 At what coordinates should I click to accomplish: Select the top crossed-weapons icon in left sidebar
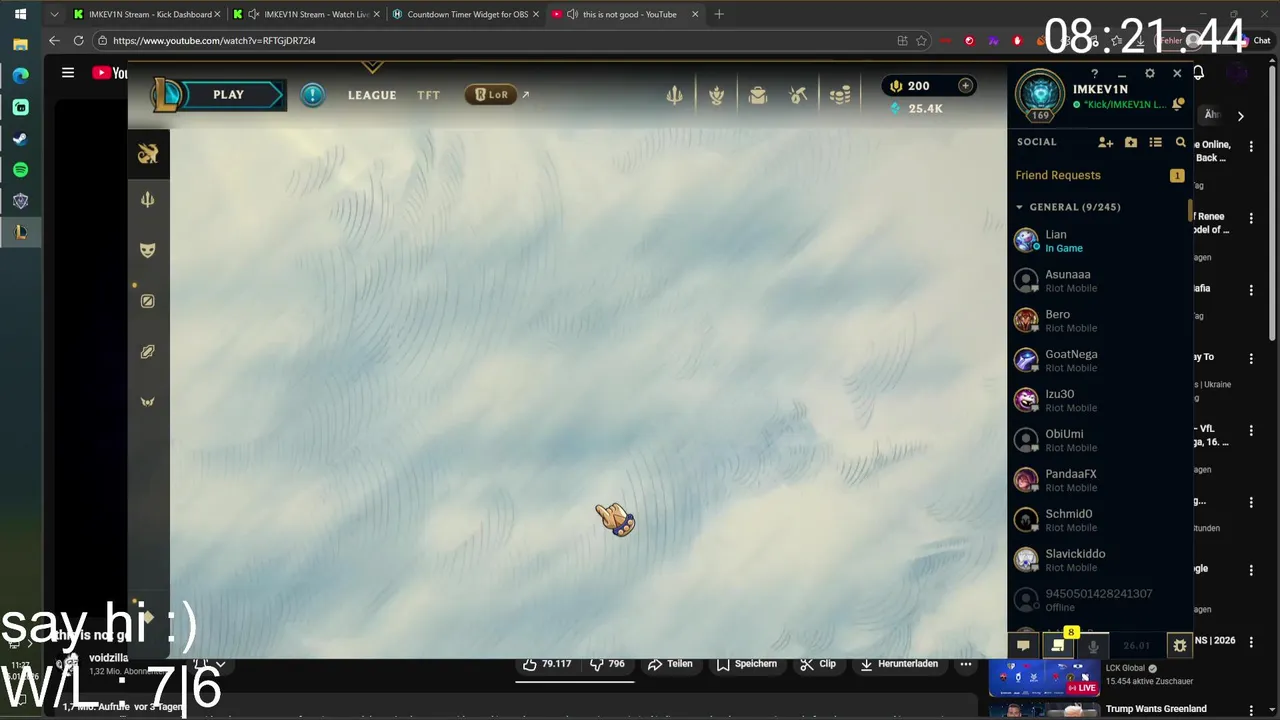click(148, 153)
